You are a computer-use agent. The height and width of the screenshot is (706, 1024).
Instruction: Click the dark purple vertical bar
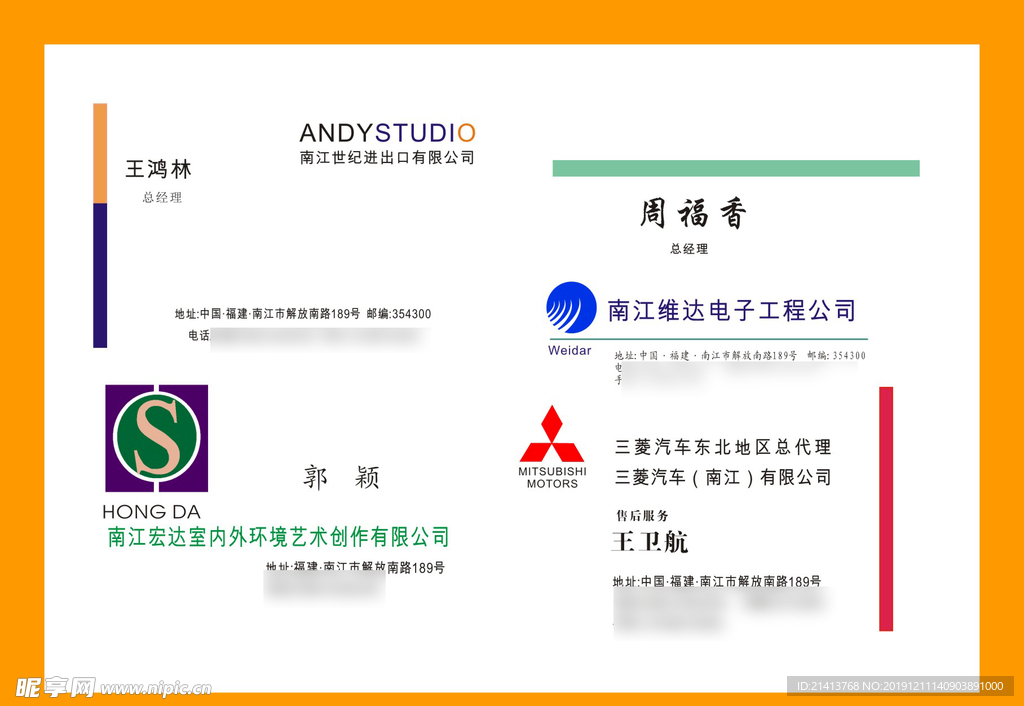coord(100,275)
